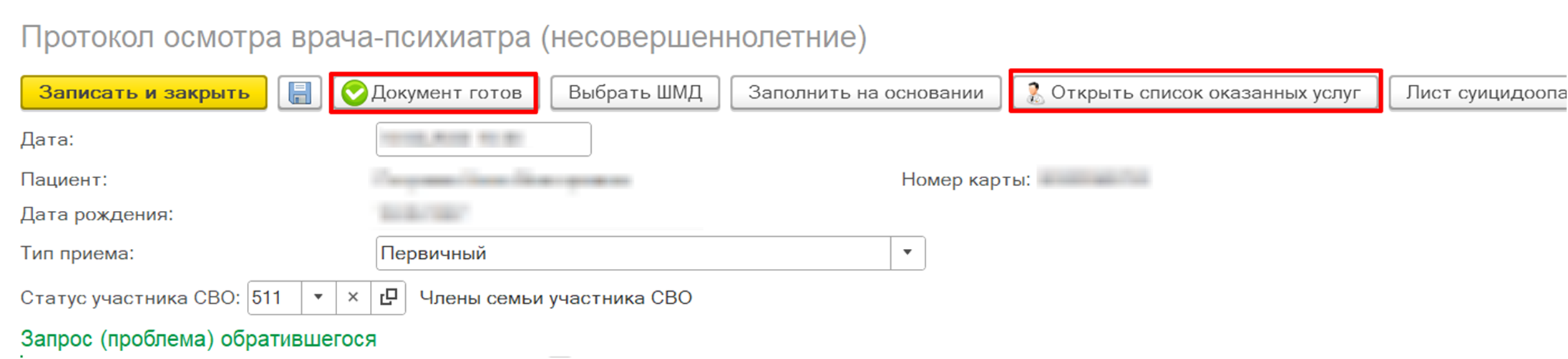1568x359 pixels.
Task: Click the 'Члены семьи участника СВО' text
Action: point(555,297)
